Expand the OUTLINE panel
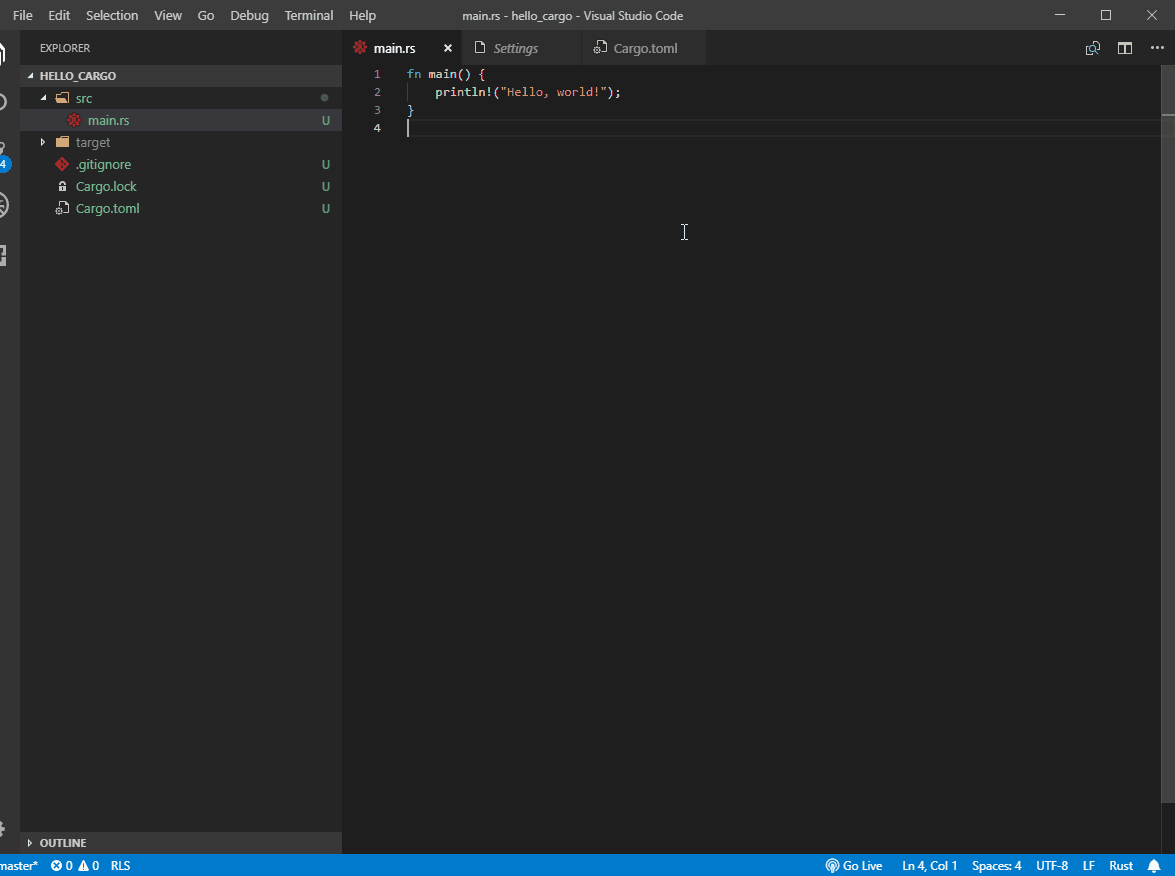The height and width of the screenshot is (876, 1175). click(181, 843)
